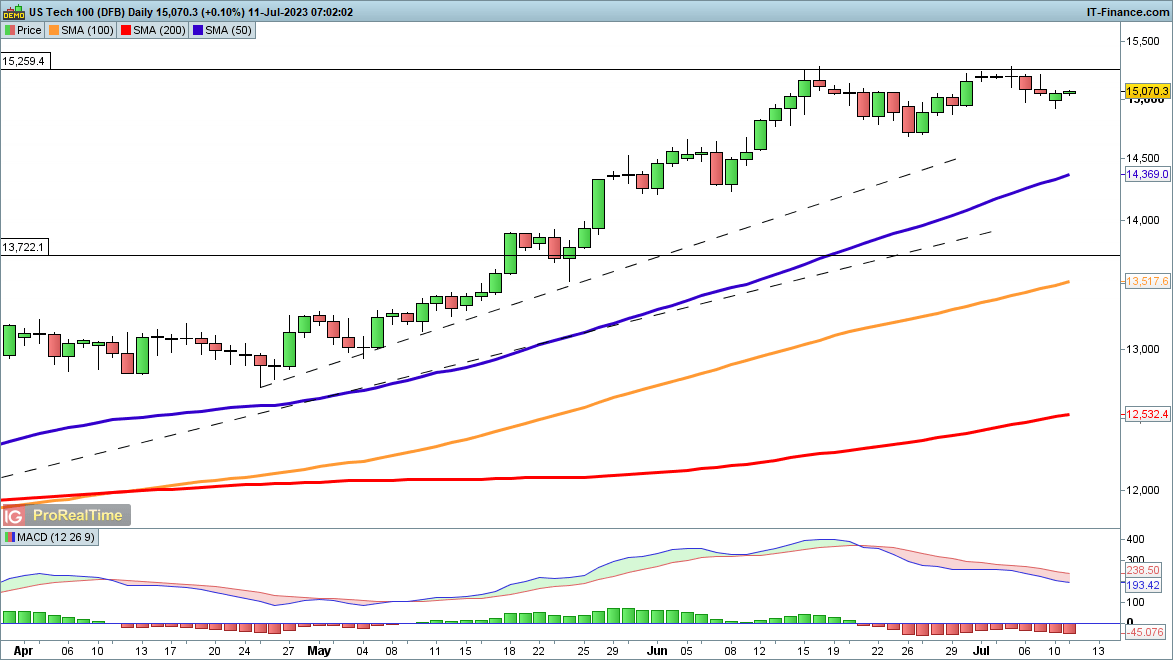Select the SMA (100) legend item
Image resolution: width=1173 pixels, height=660 pixels.
coord(81,31)
